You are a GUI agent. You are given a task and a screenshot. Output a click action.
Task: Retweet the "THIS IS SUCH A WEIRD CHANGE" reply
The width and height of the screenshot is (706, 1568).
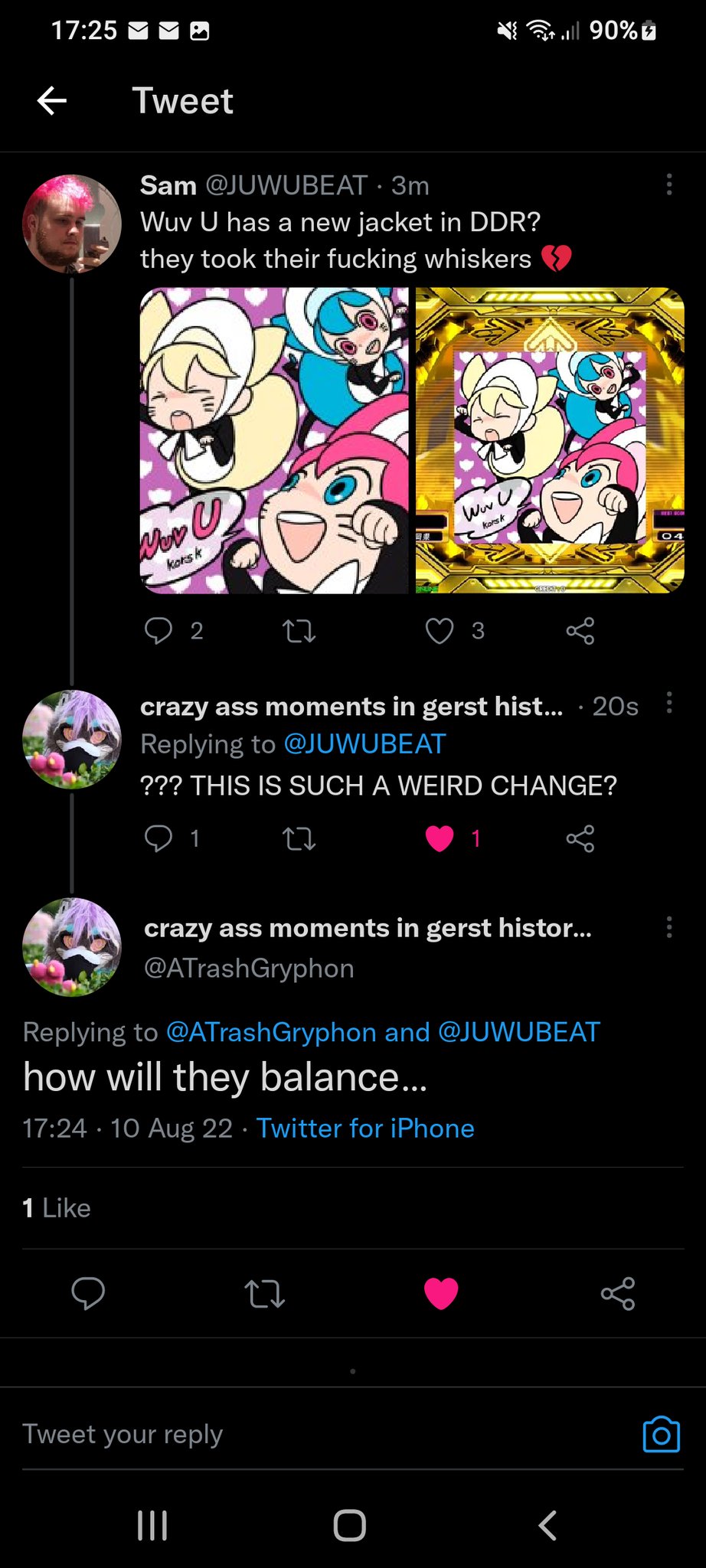point(299,839)
